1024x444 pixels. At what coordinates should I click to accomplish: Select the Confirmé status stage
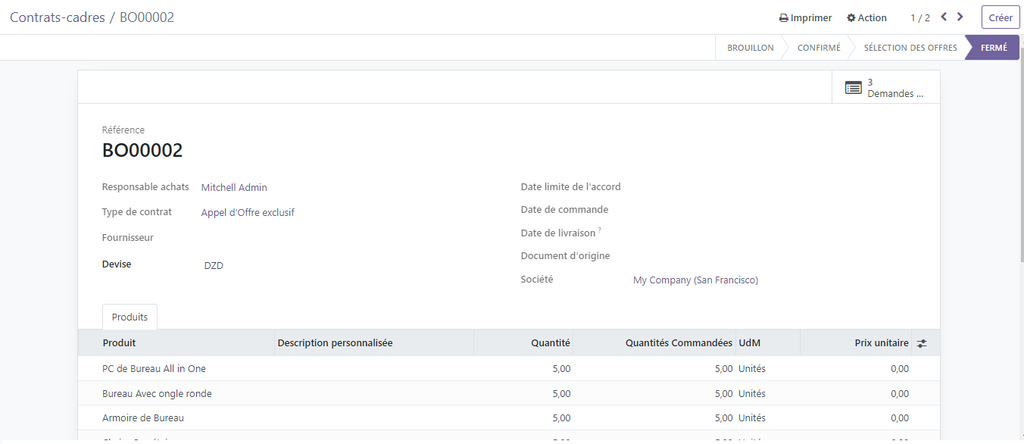point(818,48)
